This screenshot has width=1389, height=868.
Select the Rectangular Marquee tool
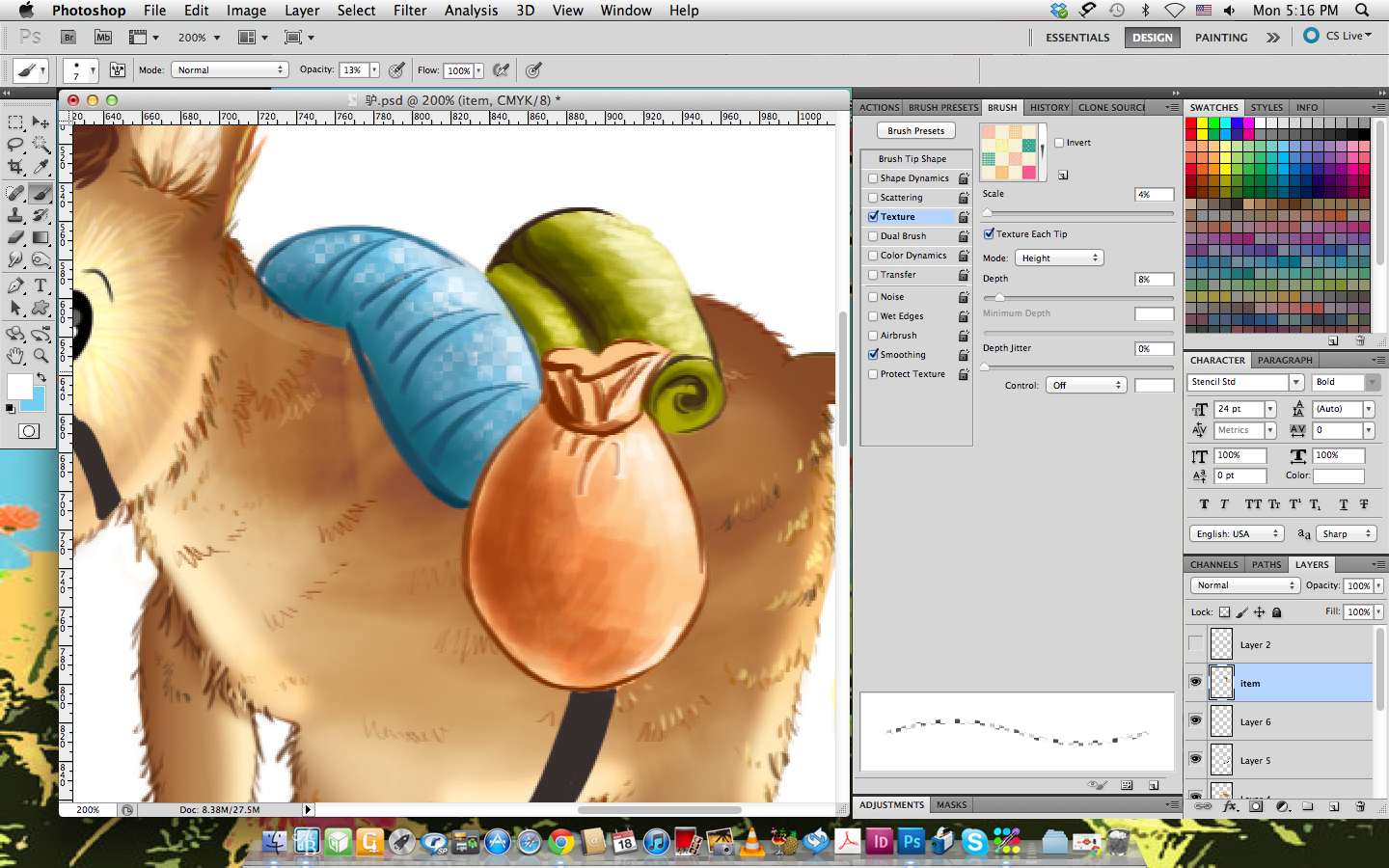pos(15,122)
